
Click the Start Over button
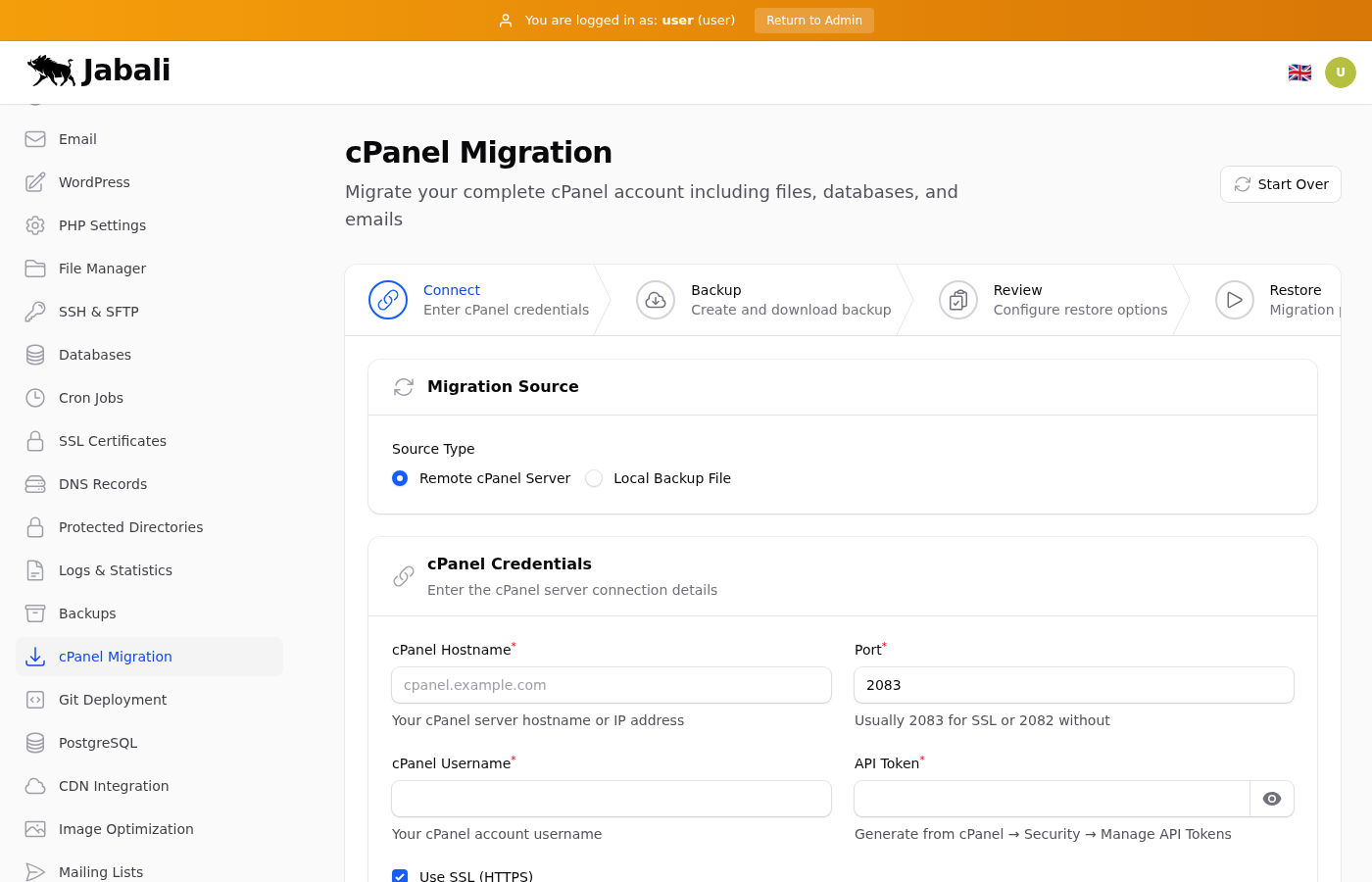[x=1280, y=184]
